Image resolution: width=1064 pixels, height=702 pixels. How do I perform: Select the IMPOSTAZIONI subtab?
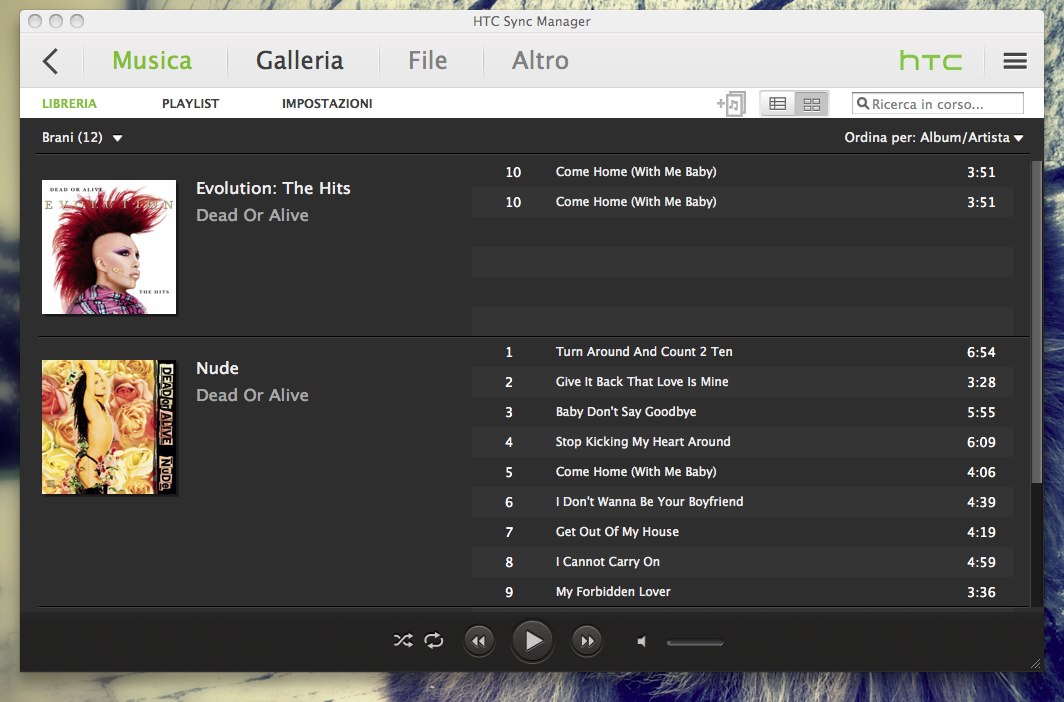(x=327, y=104)
